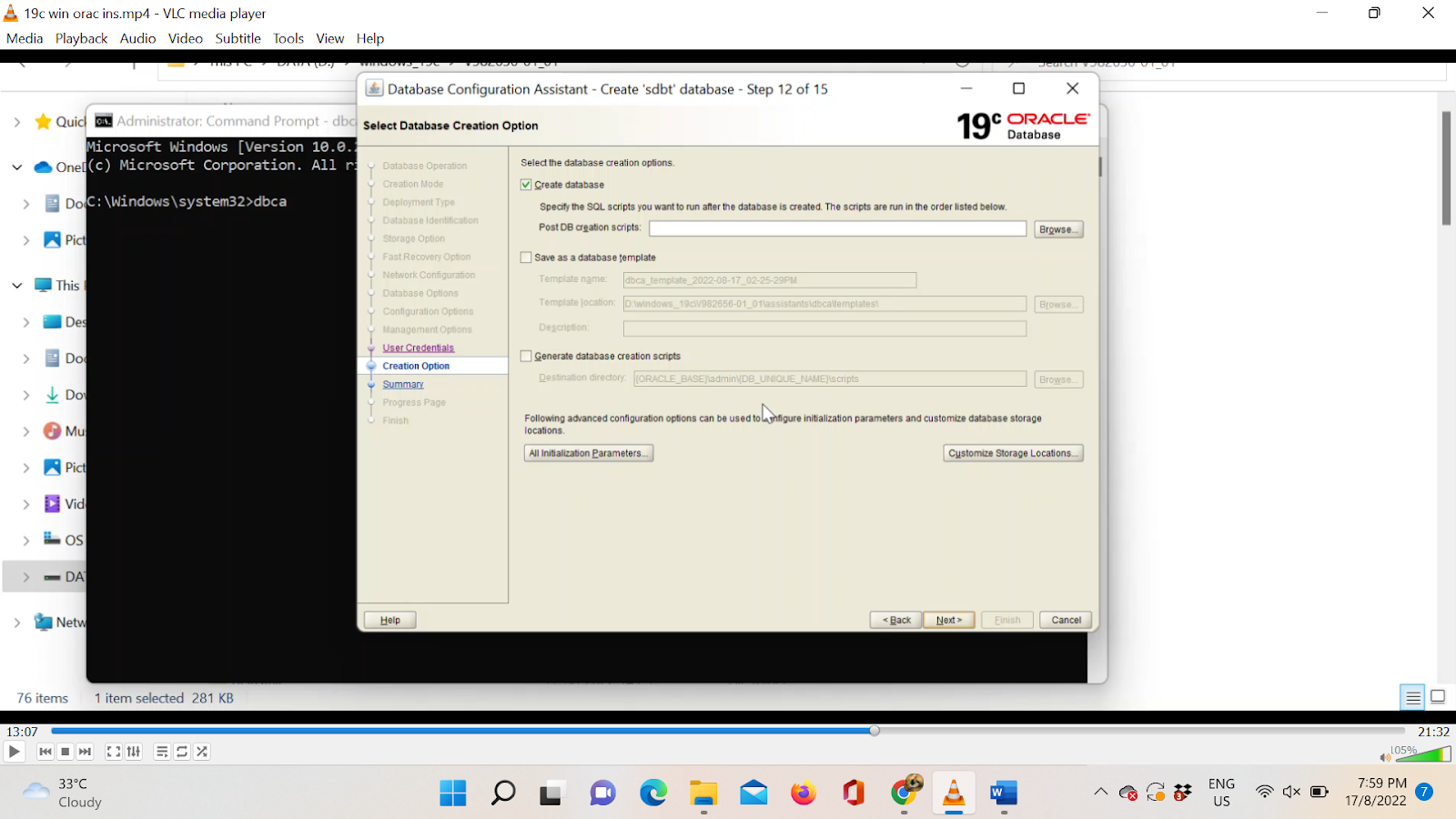Viewport: 1456px width, 819px height.
Task: Click Customize Storage Locations button
Action: click(1013, 453)
